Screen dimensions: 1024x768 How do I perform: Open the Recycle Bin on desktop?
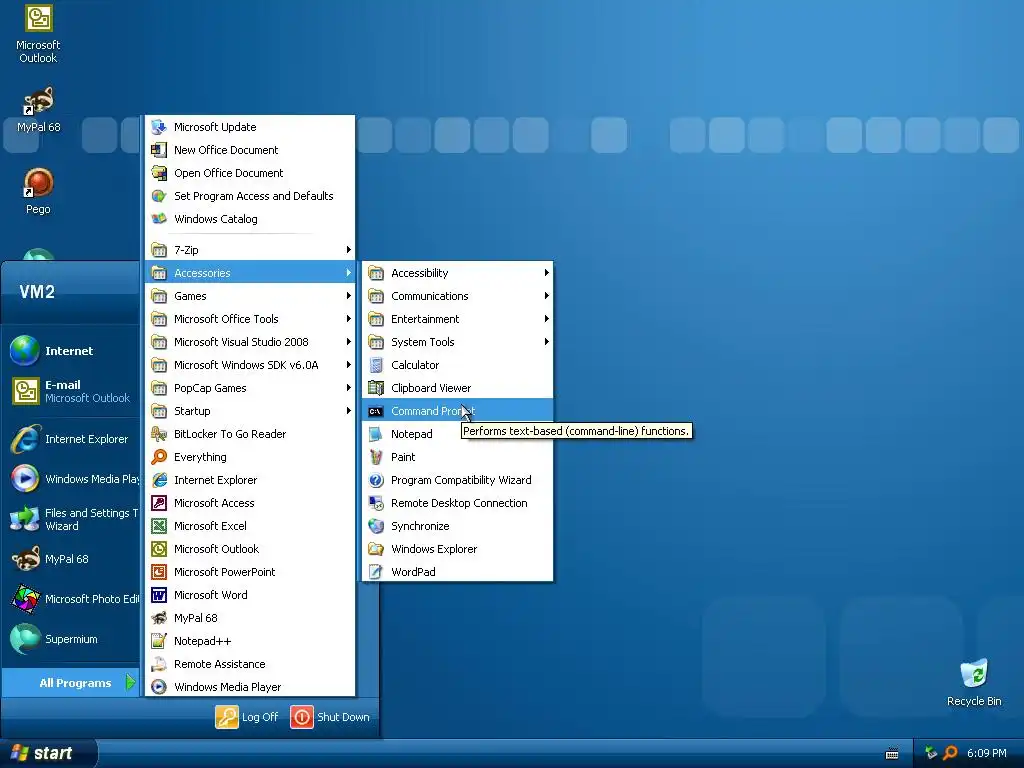(974, 682)
